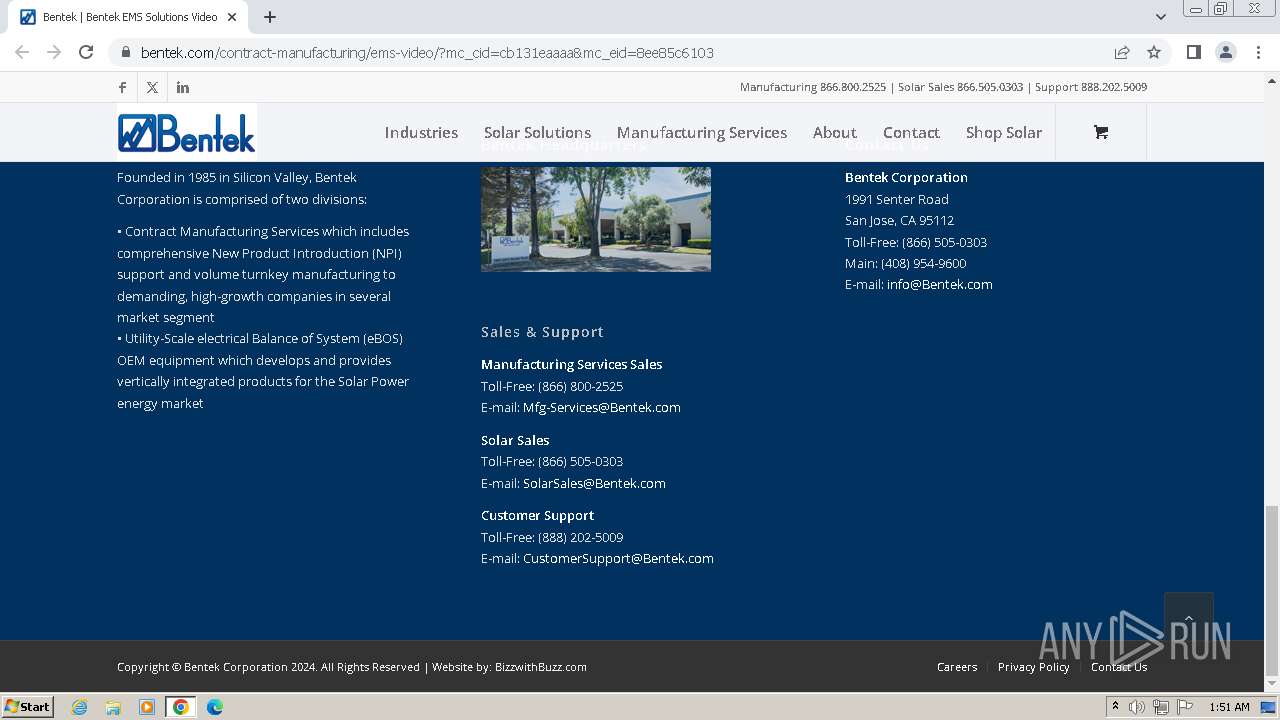Open a new browser tab
The width and height of the screenshot is (1280, 720).
click(270, 17)
